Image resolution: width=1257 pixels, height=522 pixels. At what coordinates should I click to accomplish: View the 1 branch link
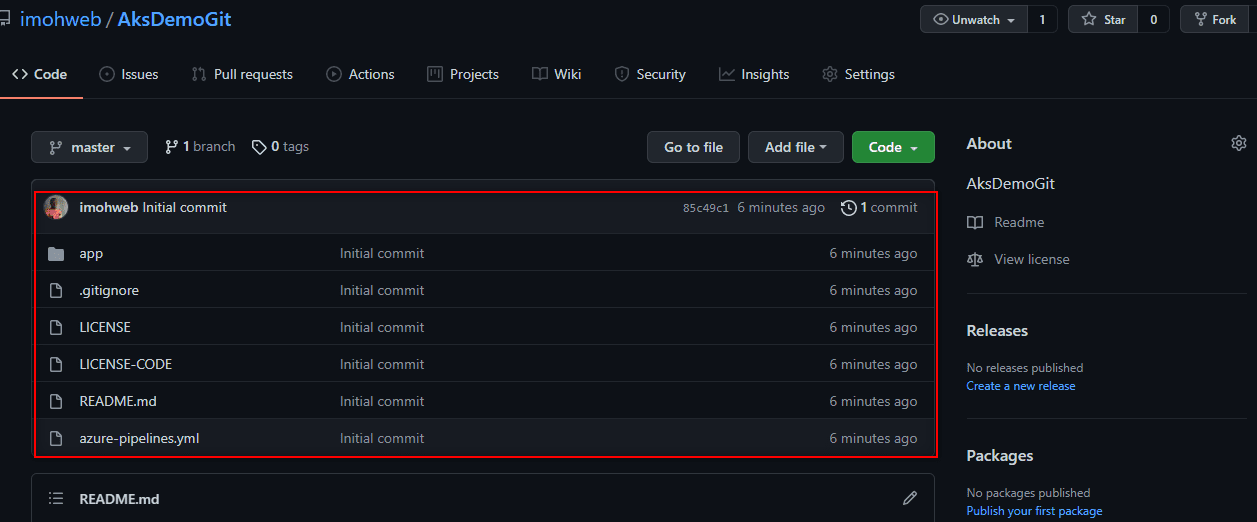200,146
